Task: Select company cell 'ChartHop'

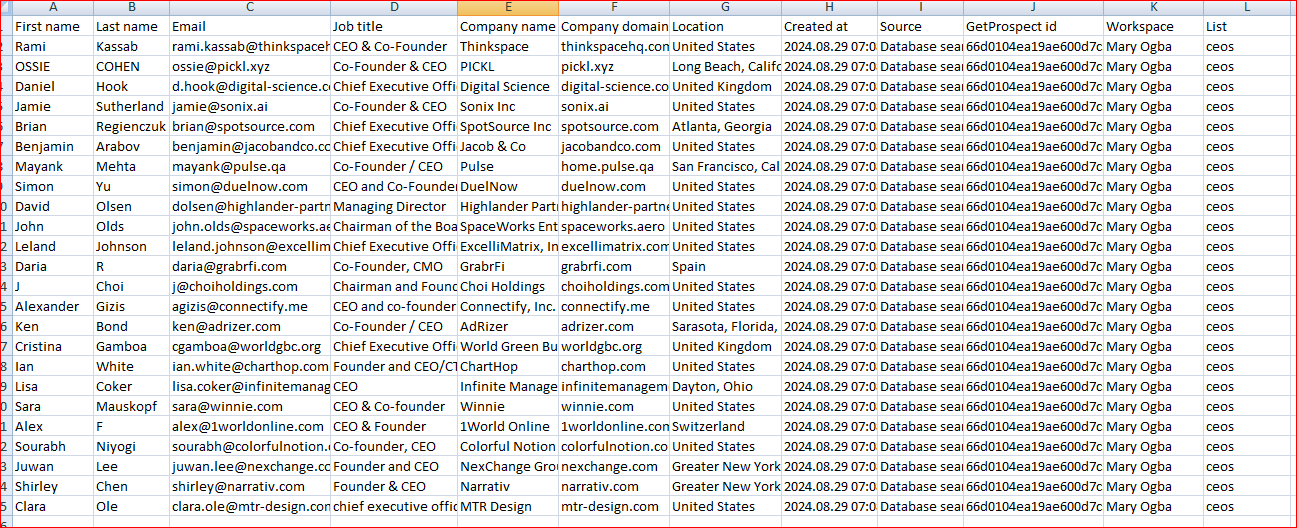Action: tap(508, 366)
